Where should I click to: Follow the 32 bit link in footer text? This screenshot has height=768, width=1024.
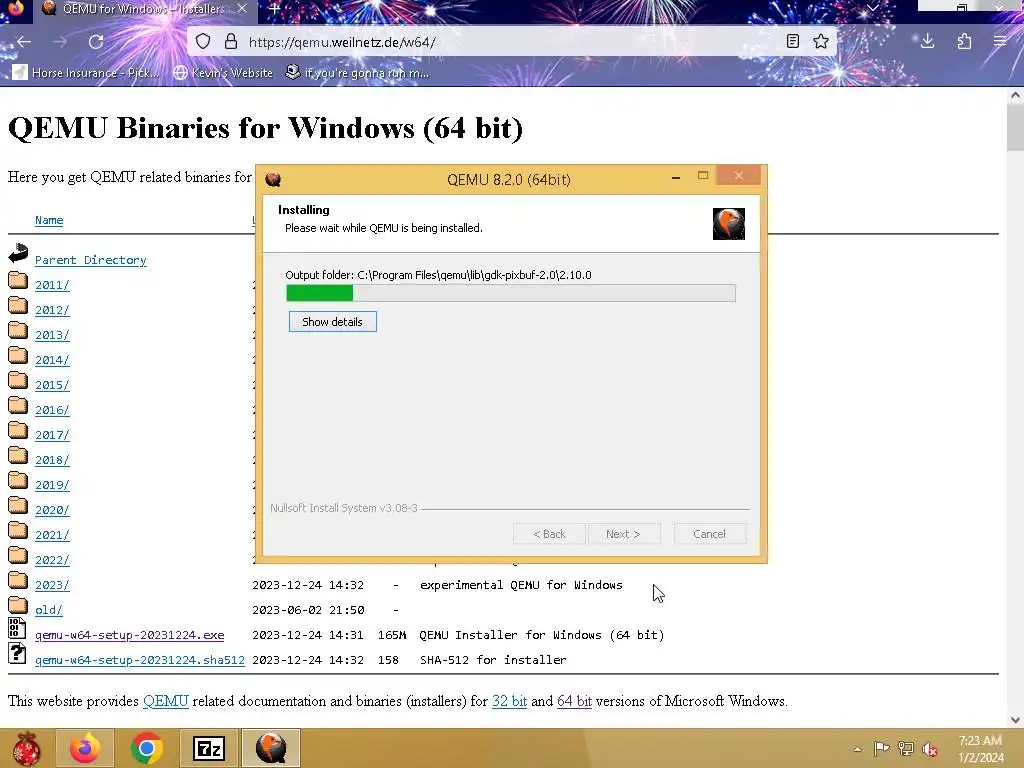tap(509, 701)
